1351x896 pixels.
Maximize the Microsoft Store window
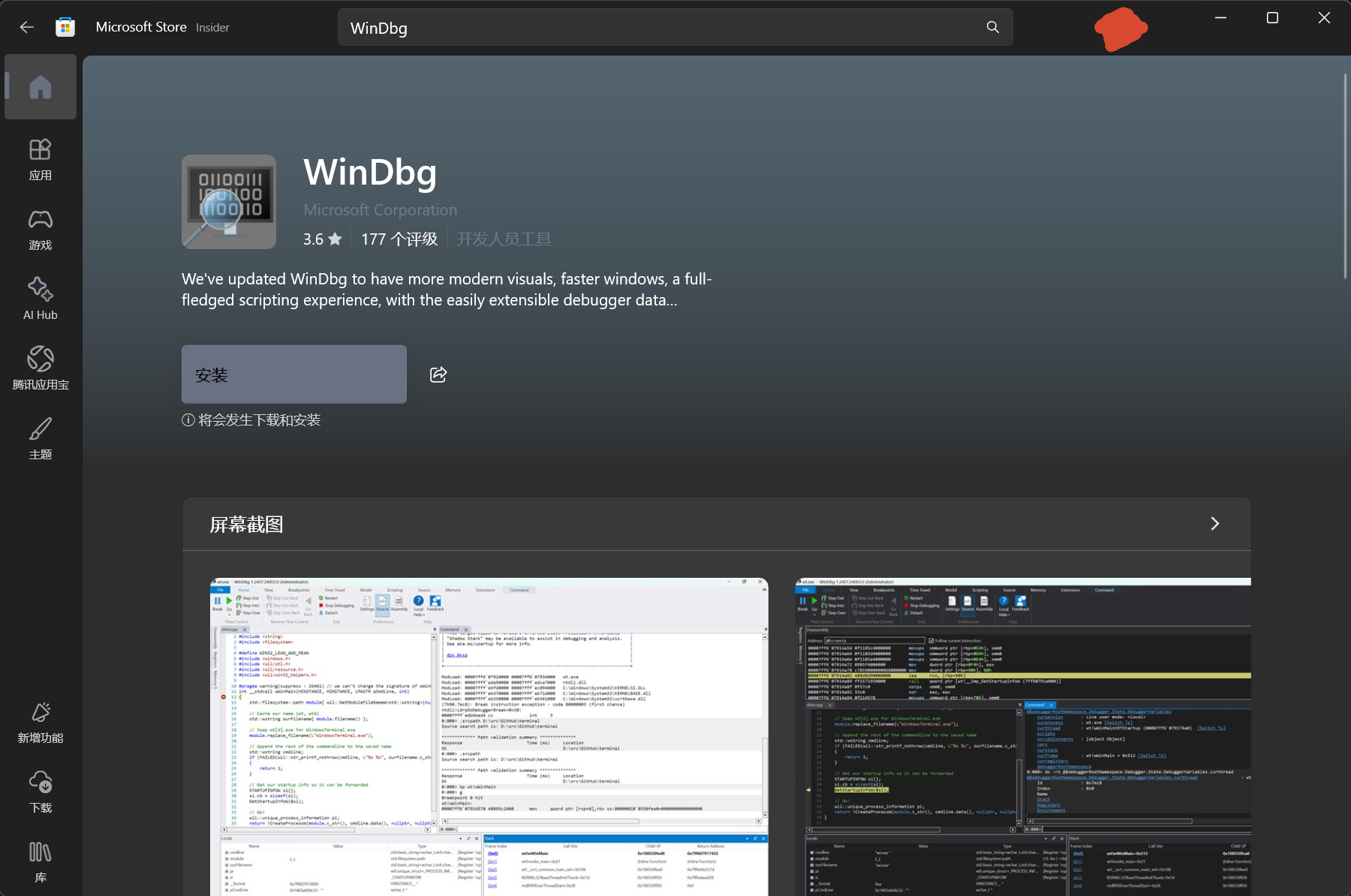pyautogui.click(x=1272, y=18)
